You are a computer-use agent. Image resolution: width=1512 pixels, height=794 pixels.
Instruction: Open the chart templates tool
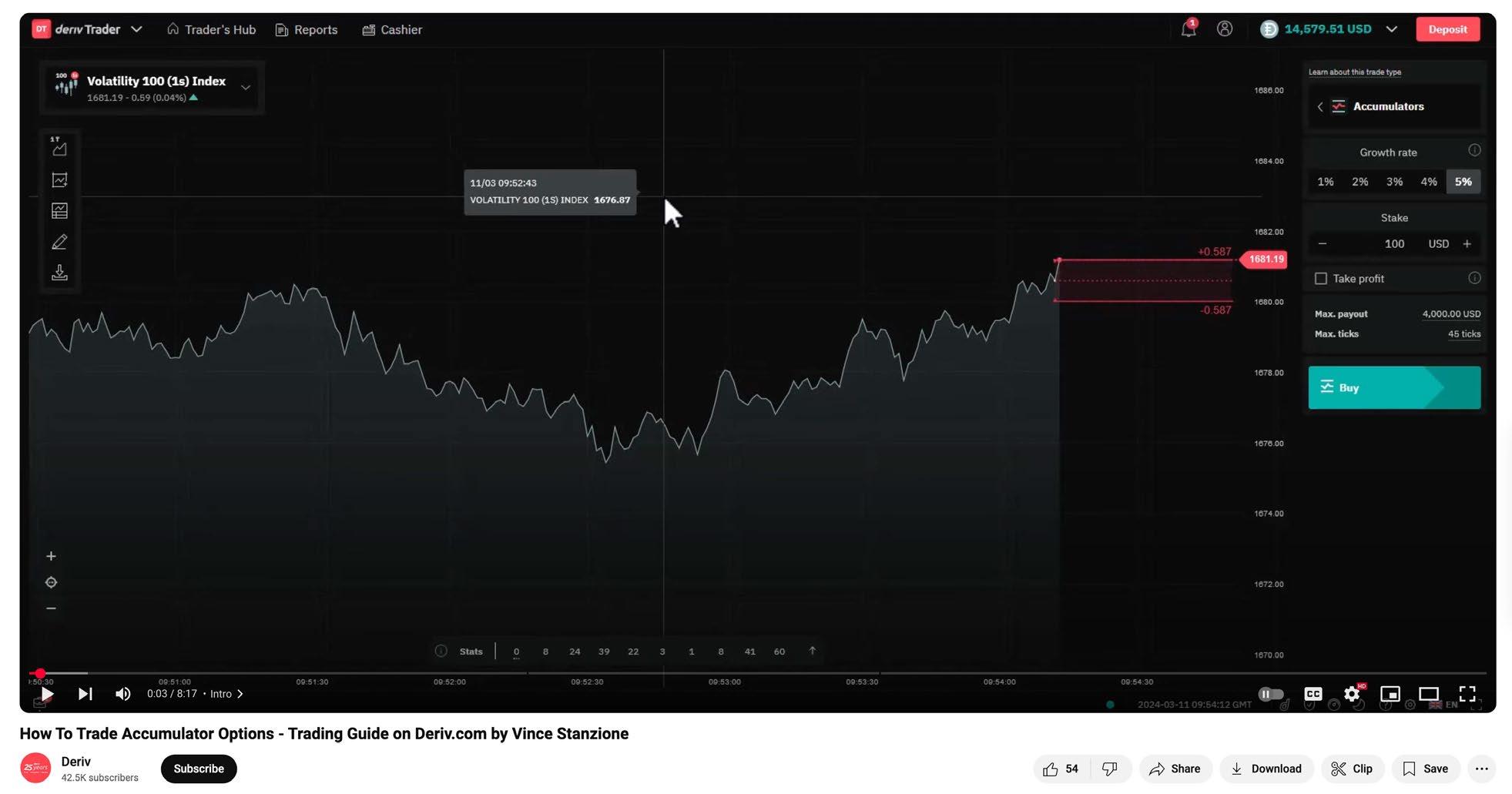[x=59, y=211]
